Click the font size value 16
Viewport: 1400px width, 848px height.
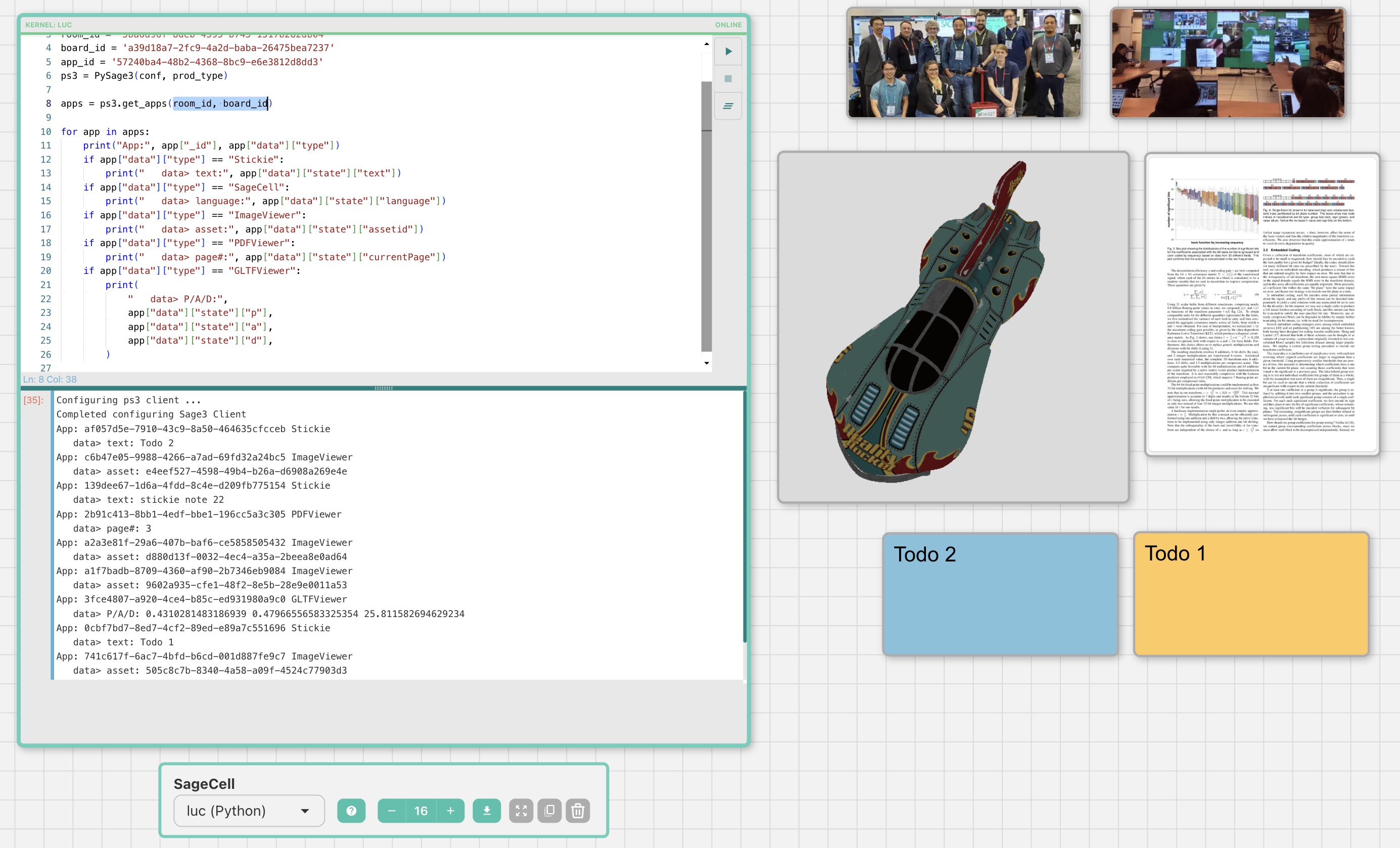(x=421, y=811)
